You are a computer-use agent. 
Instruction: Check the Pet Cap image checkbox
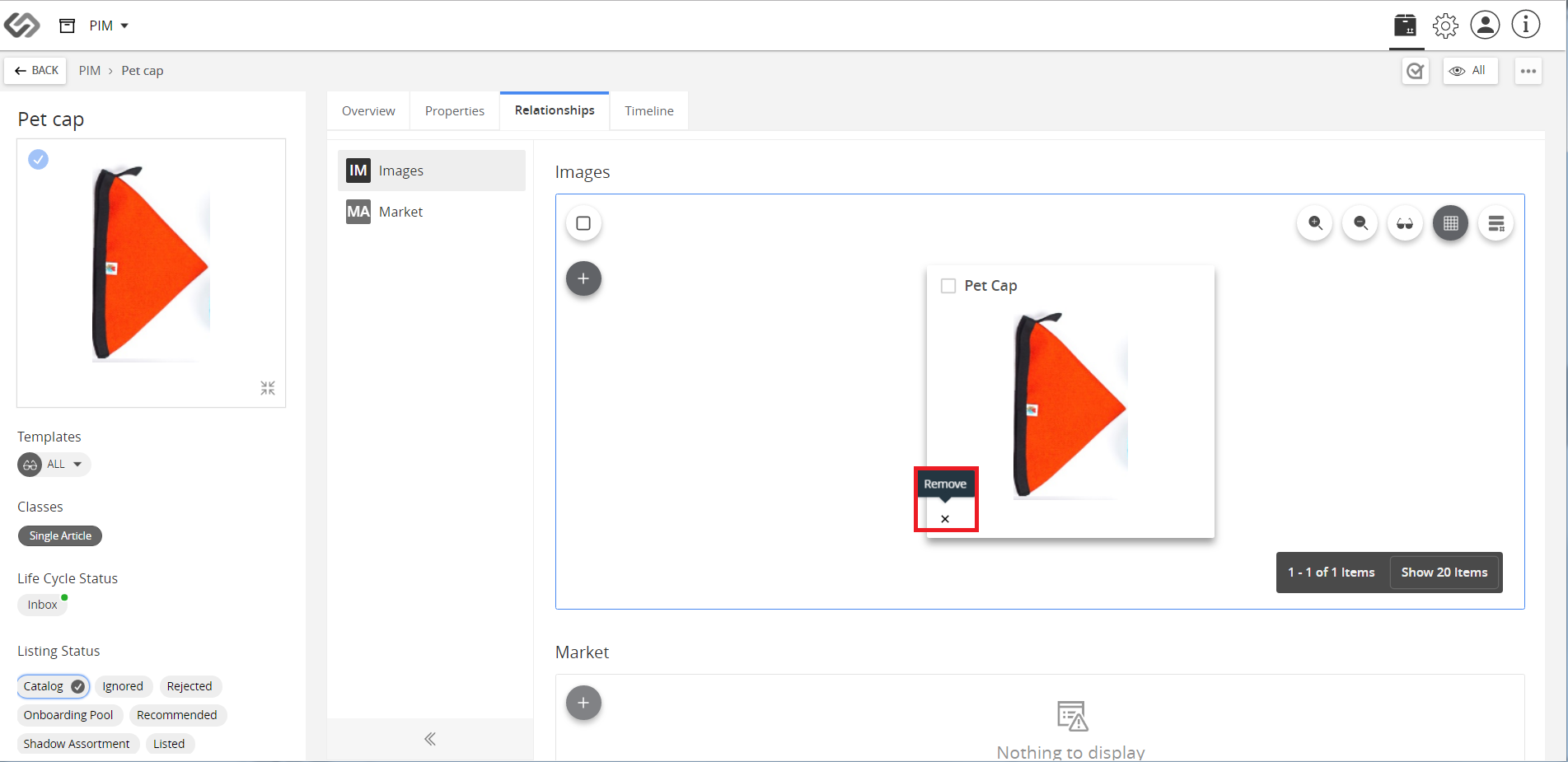point(948,286)
